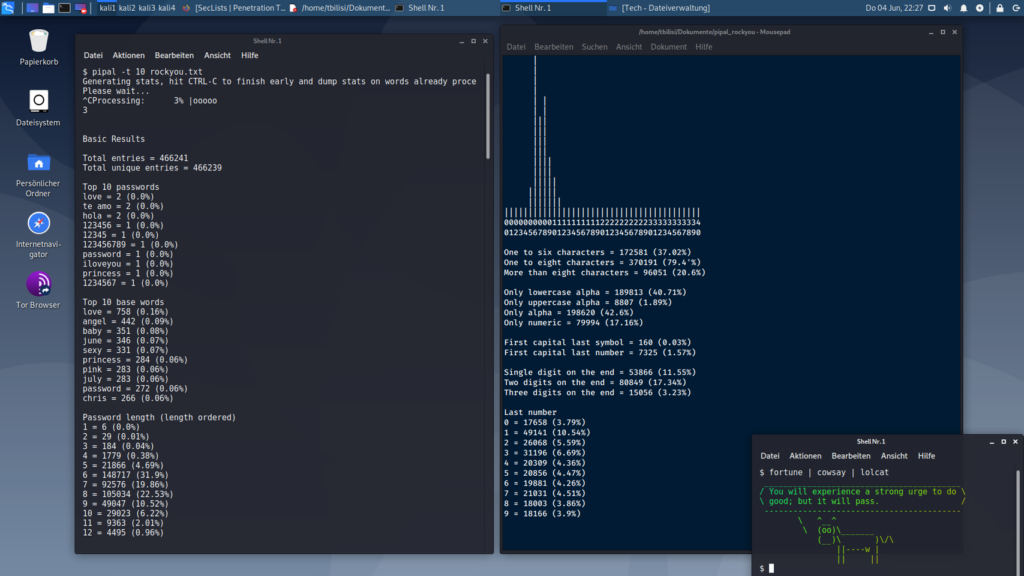Open the Aktionen menu in the left terminal
This screenshot has height=576, width=1024.
click(129, 55)
